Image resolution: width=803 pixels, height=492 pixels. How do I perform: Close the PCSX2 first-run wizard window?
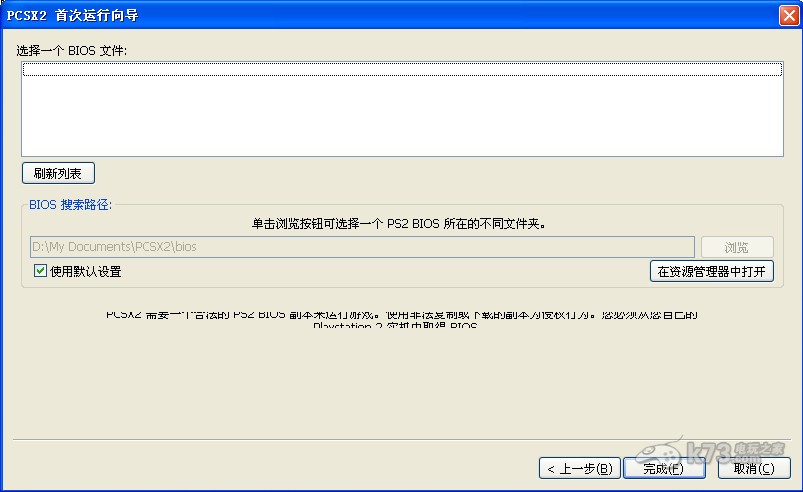pos(788,14)
